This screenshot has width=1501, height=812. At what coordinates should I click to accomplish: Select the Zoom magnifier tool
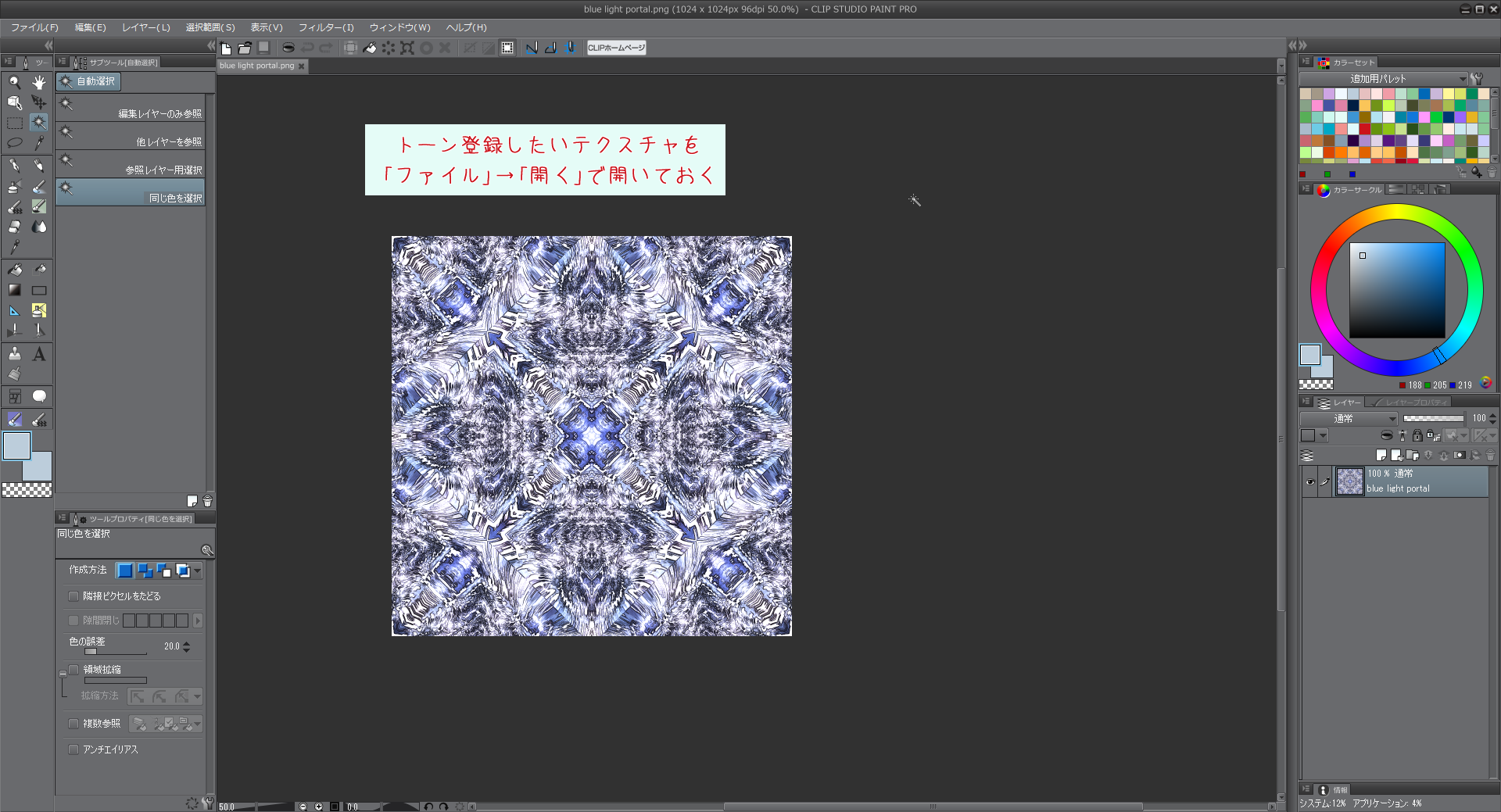pos(15,82)
